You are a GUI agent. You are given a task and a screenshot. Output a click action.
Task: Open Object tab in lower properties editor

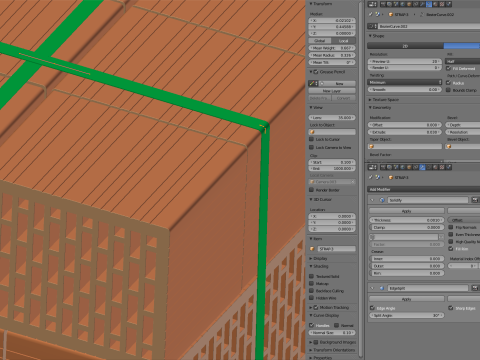[x=409, y=167]
